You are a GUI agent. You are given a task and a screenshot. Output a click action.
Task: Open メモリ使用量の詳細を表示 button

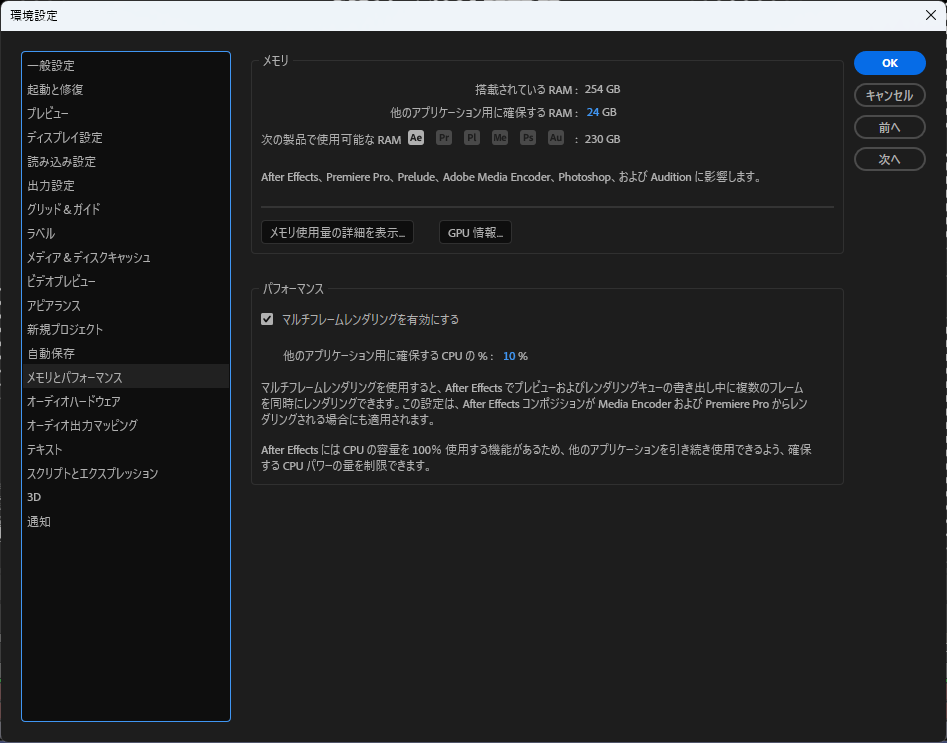click(x=337, y=233)
